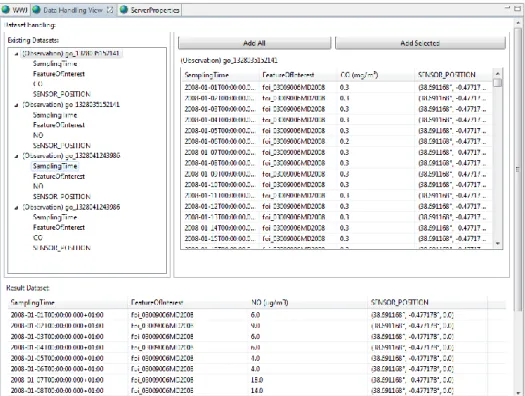525x396 pixels.
Task: Click the globe icon on the ServerProperties tab
Action: (x=124, y=10)
